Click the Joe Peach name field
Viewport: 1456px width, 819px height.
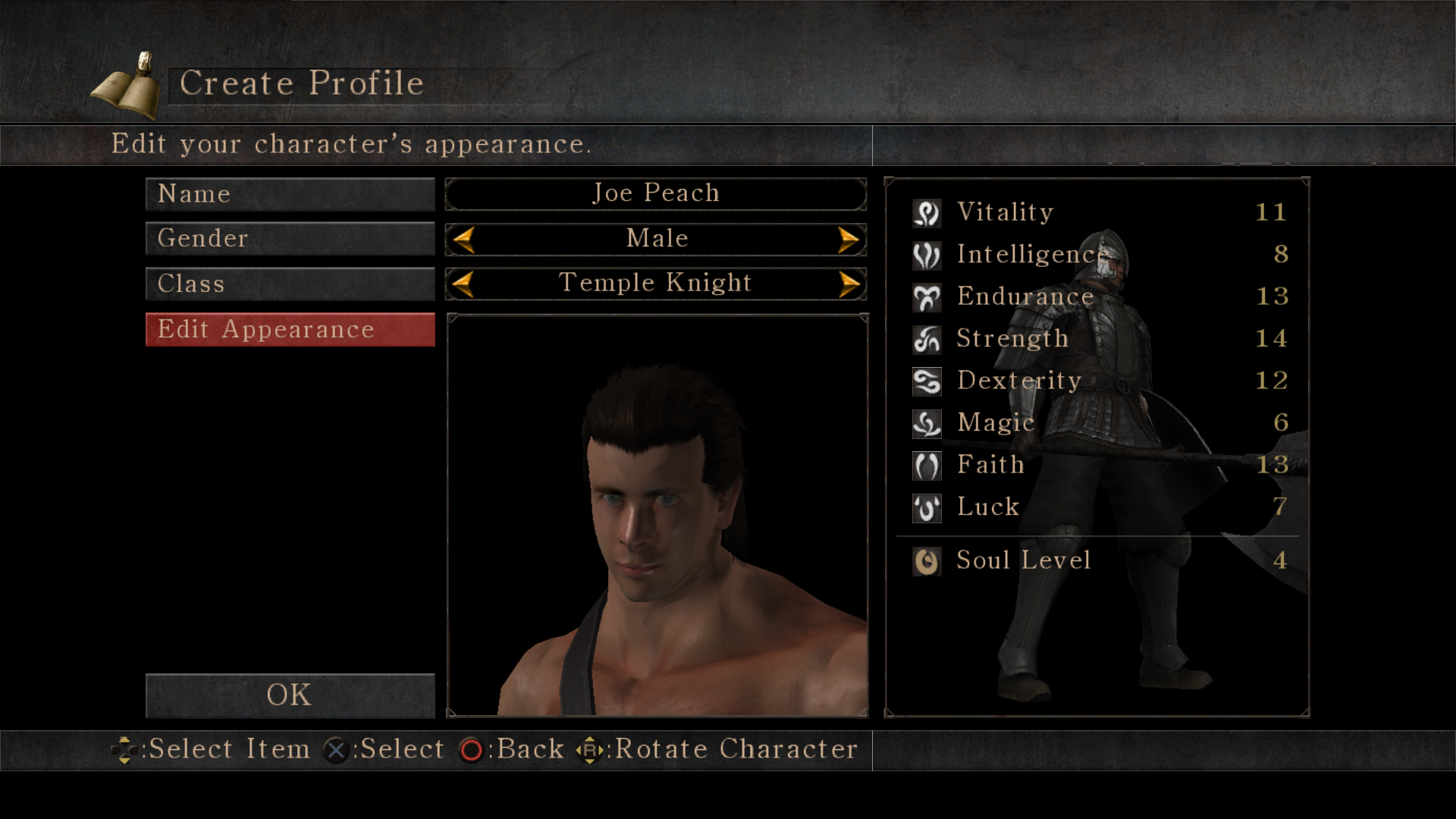tap(656, 194)
